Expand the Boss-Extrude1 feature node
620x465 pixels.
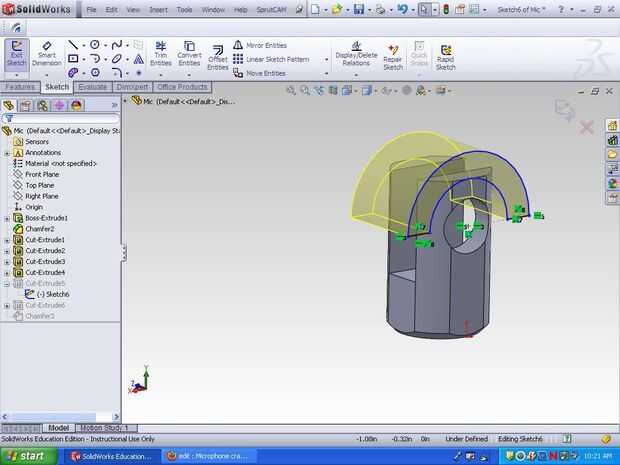(x=7, y=218)
